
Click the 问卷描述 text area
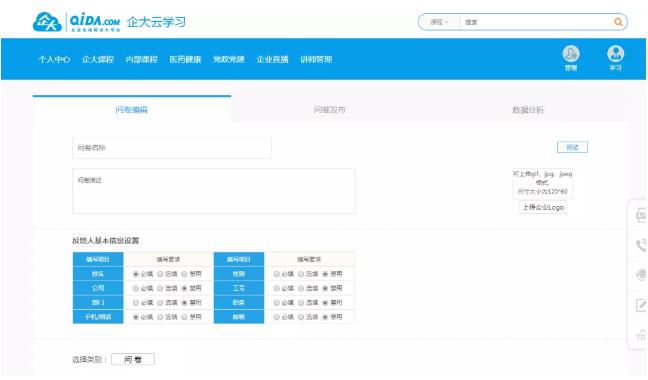214,191
